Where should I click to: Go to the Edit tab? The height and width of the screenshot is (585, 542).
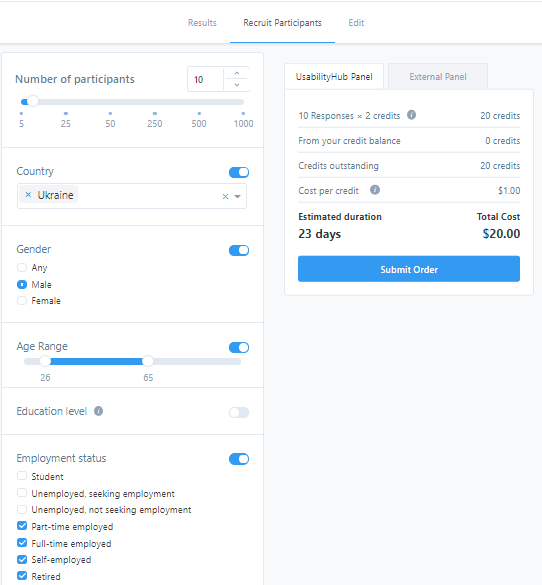coord(356,23)
